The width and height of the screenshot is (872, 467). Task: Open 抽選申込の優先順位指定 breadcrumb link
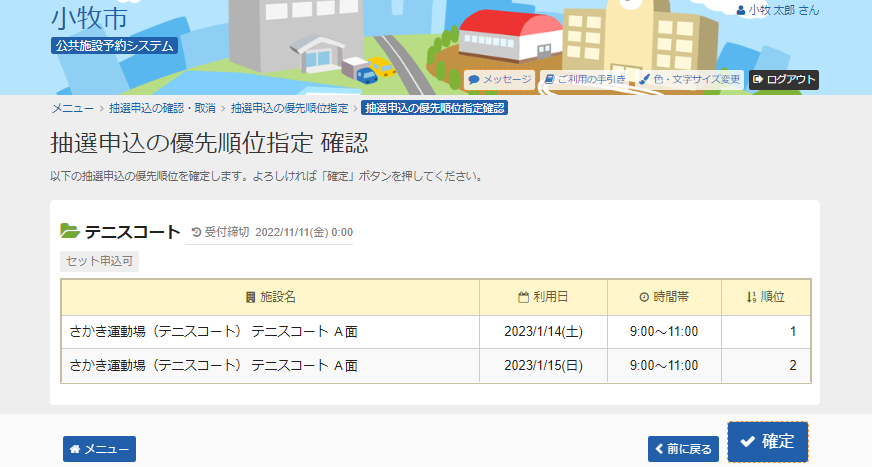[x=289, y=108]
